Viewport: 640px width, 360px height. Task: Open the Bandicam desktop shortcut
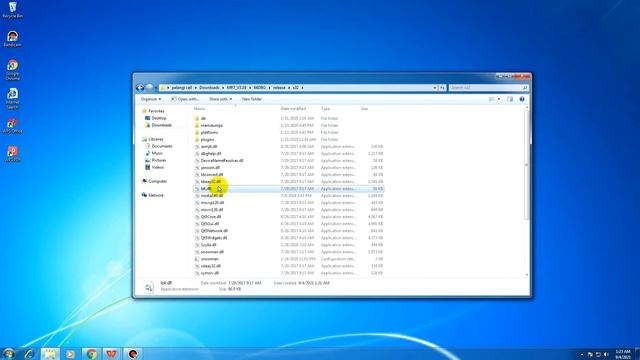coord(12,39)
